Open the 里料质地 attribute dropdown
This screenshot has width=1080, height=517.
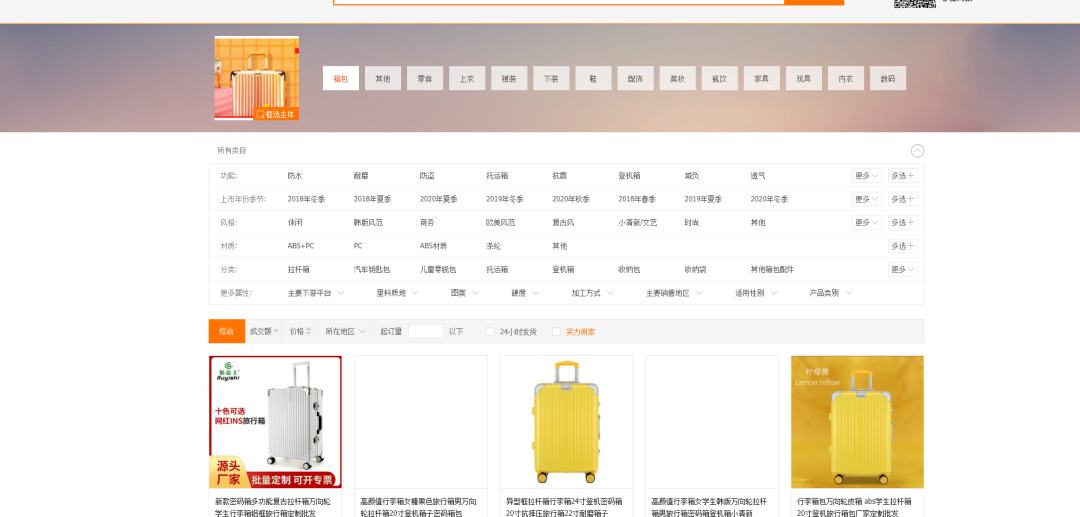point(397,293)
